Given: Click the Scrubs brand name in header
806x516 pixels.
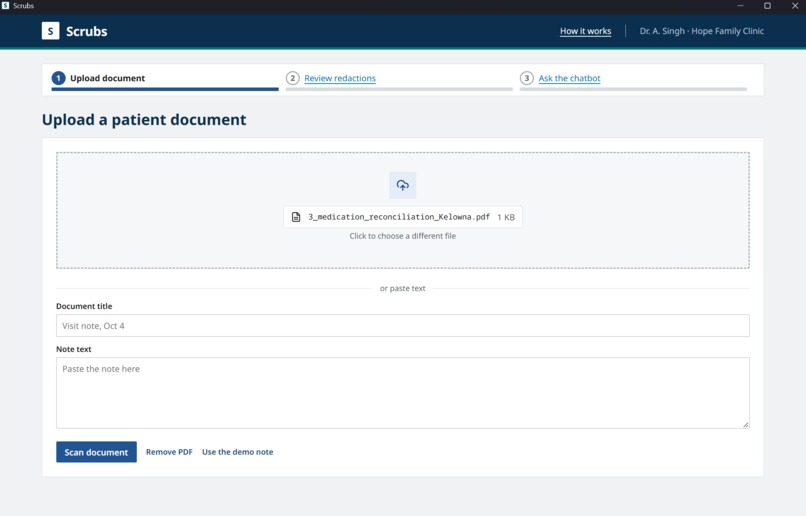Looking at the screenshot, I should [x=86, y=31].
